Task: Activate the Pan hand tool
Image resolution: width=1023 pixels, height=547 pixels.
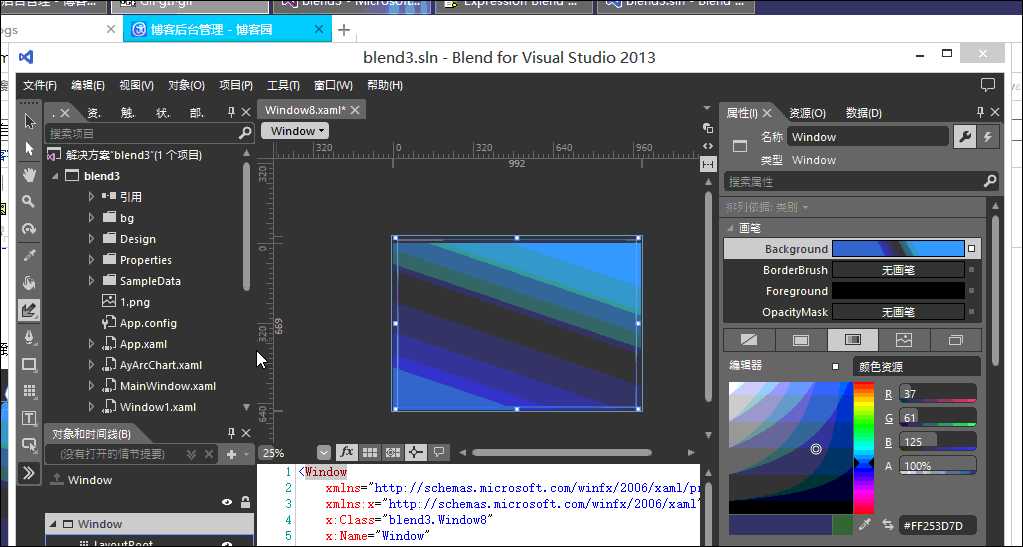Action: [29, 175]
